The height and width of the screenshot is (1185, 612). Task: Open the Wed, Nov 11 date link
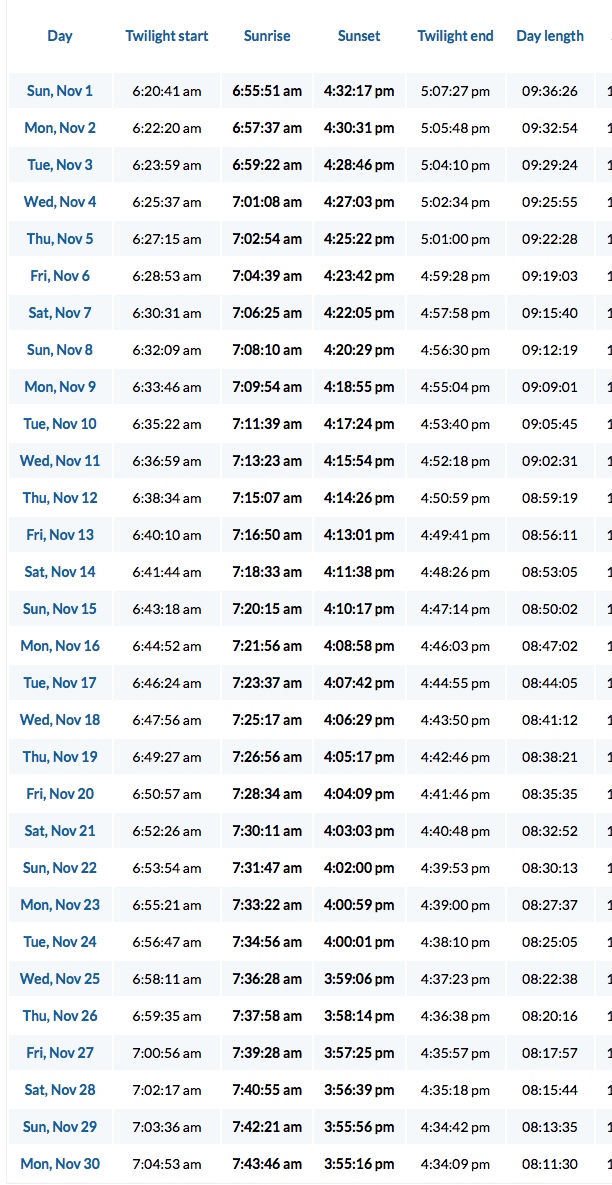(x=60, y=461)
